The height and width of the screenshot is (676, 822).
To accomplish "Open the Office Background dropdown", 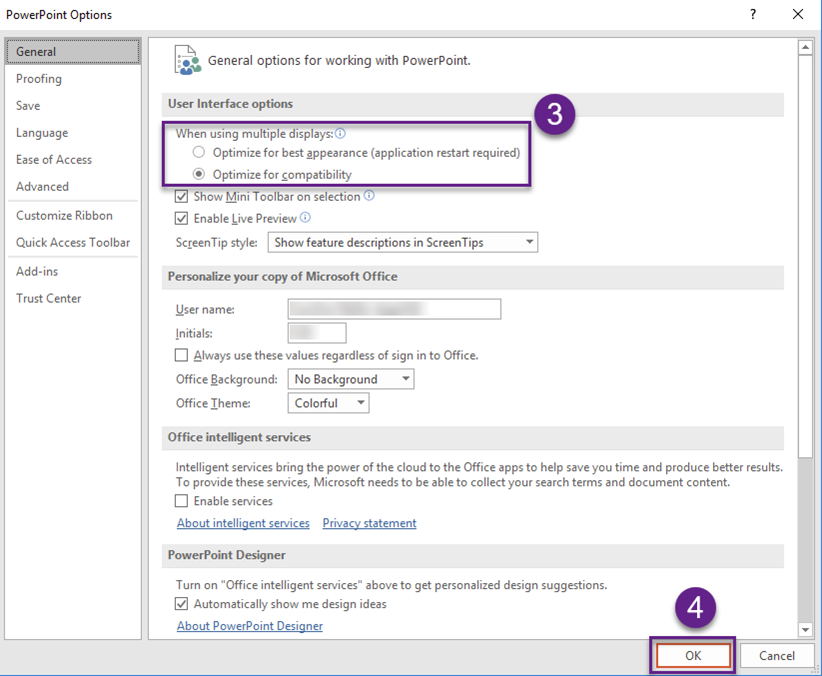I will pos(351,379).
